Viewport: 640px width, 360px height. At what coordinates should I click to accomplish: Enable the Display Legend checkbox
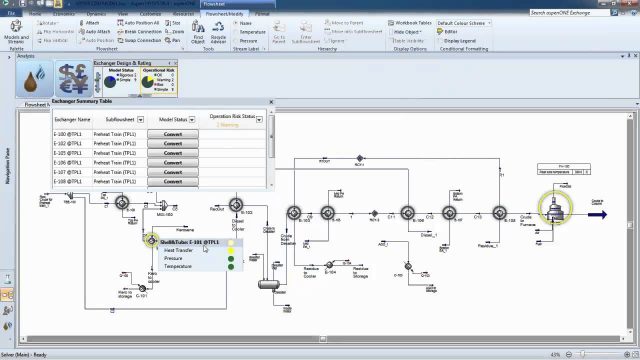[440, 41]
